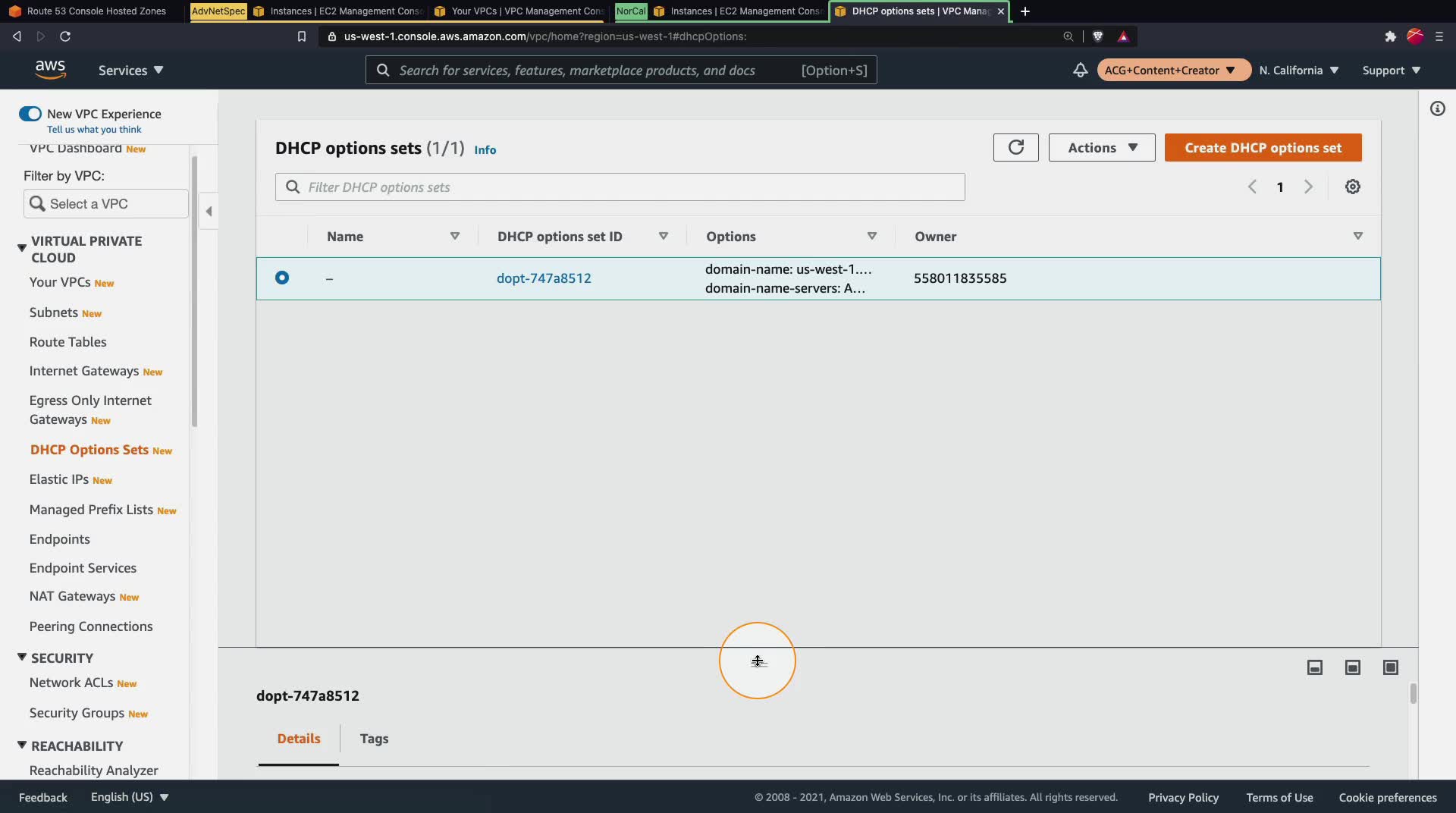Viewport: 1456px width, 813px height.
Task: Switch to Route 53 Console browser tab
Action: tap(89, 11)
